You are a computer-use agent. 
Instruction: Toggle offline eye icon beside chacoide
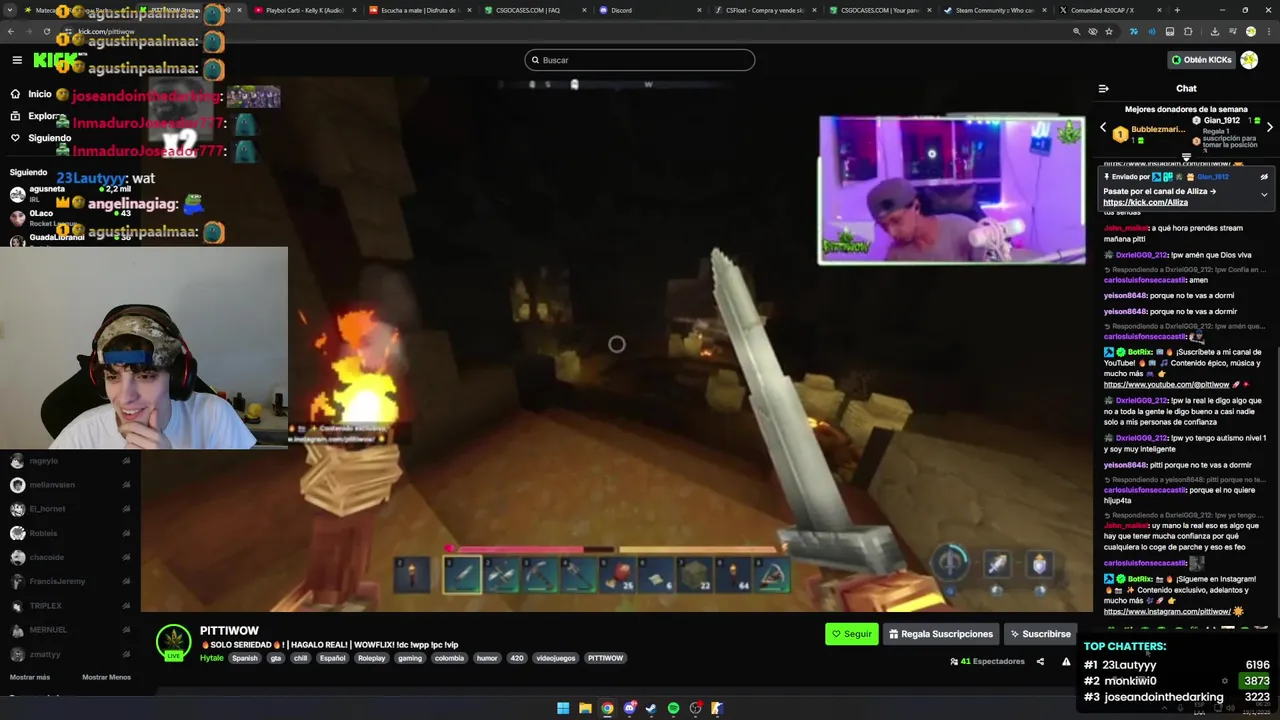coord(126,557)
